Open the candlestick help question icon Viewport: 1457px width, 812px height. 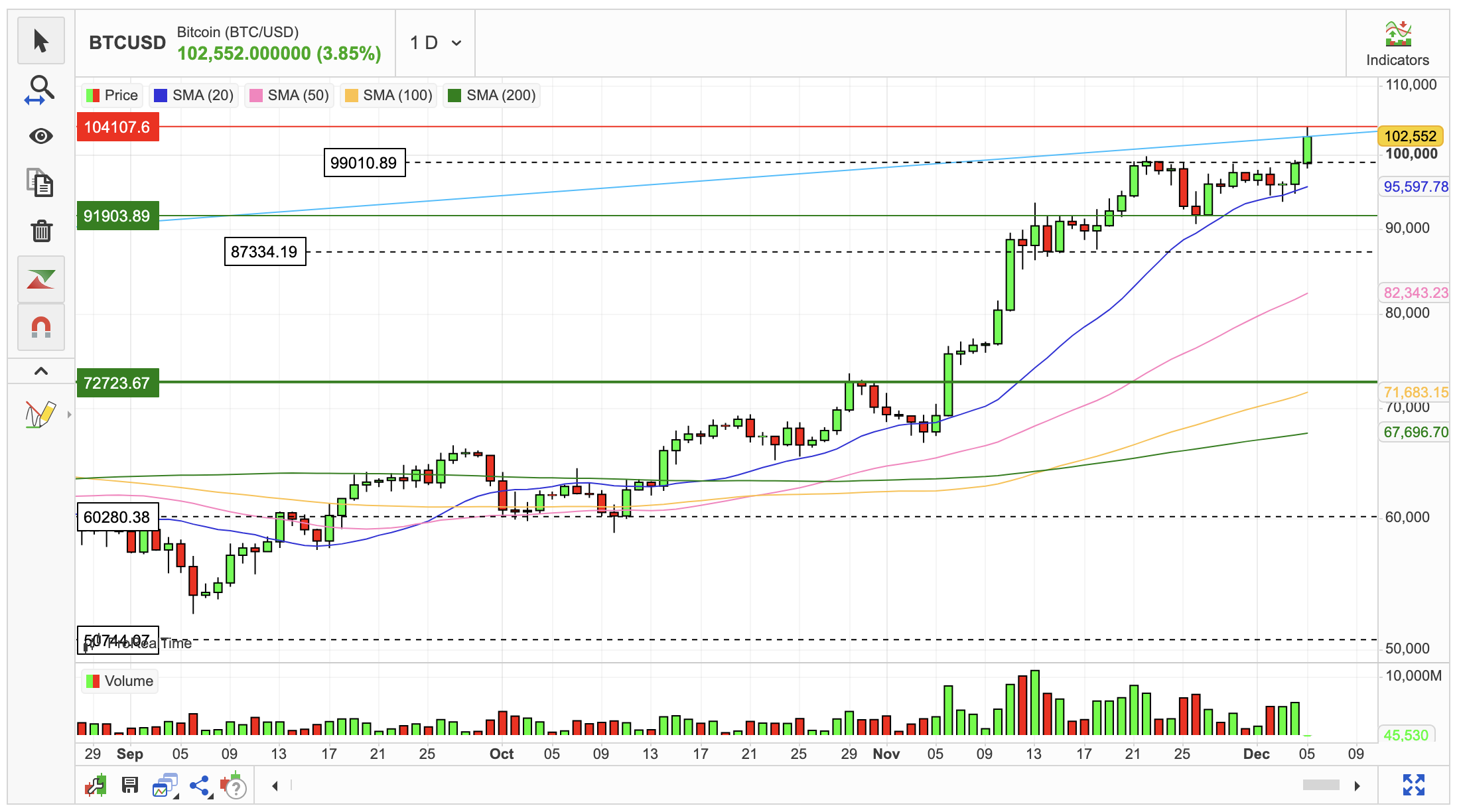point(234,785)
